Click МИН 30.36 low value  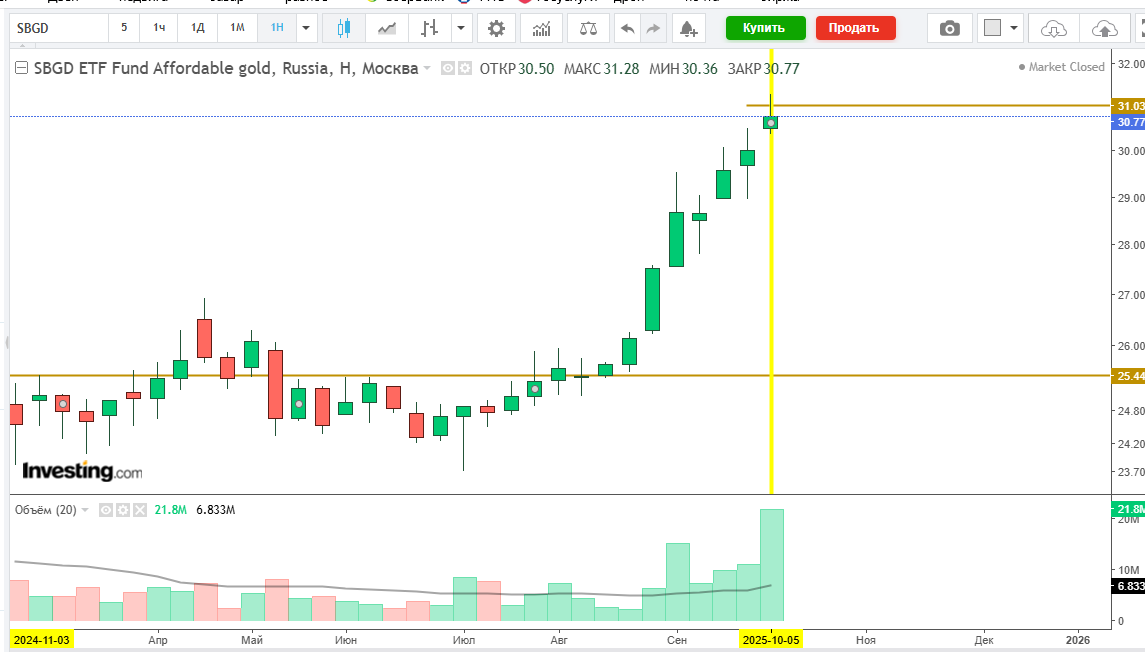683,69
